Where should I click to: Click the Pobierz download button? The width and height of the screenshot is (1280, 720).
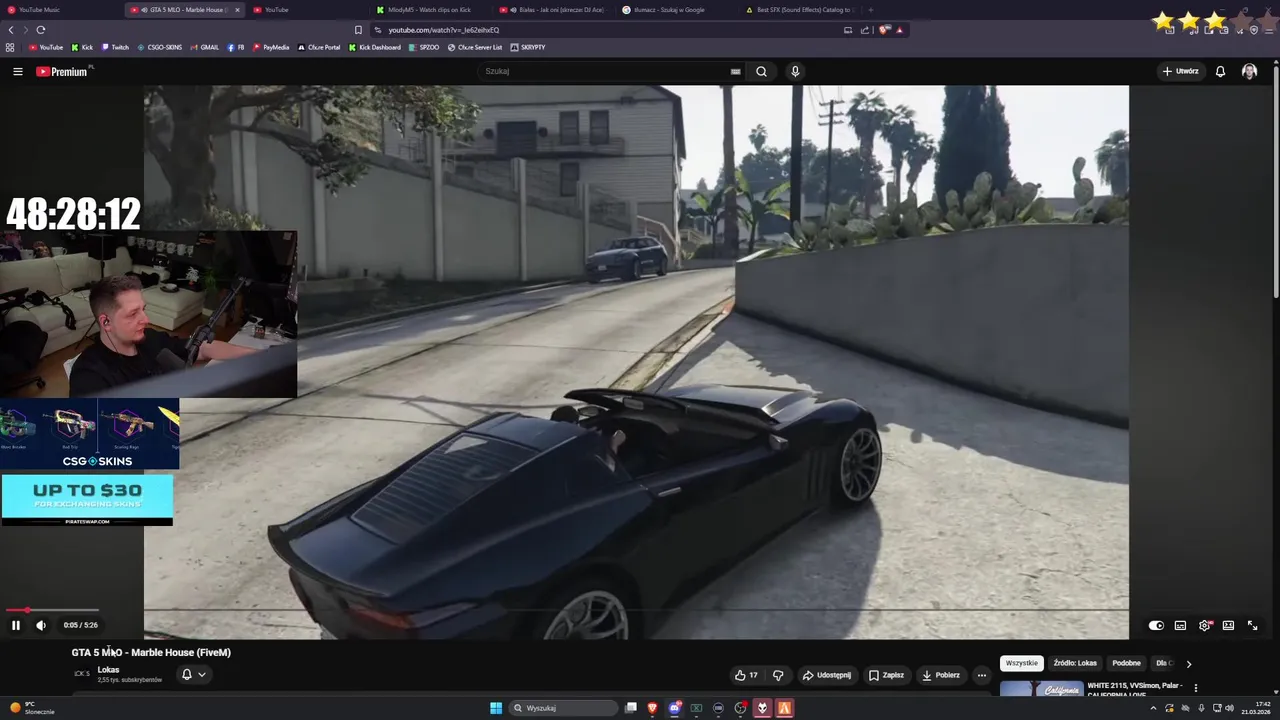940,675
